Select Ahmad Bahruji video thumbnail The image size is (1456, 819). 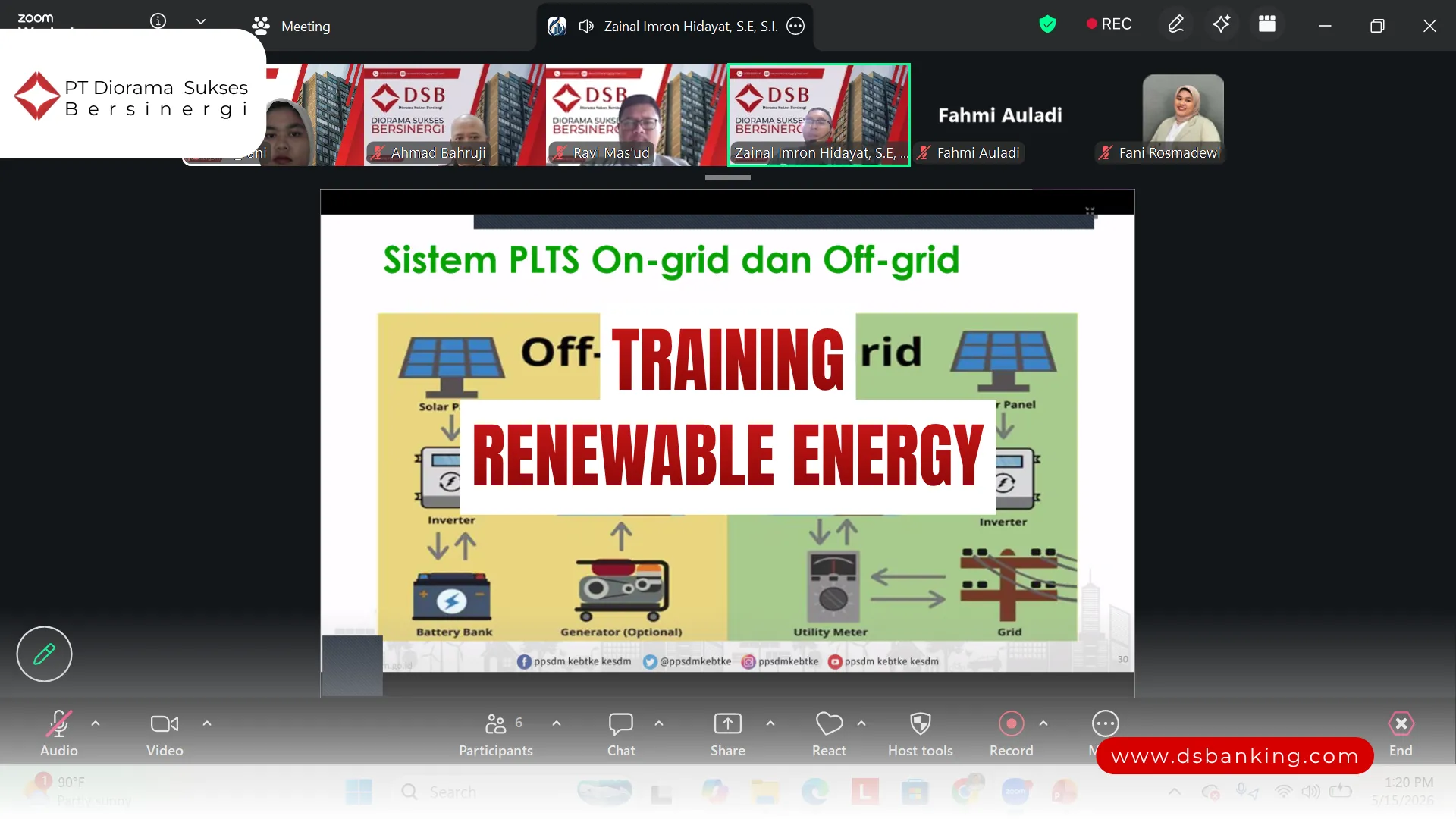tap(454, 115)
